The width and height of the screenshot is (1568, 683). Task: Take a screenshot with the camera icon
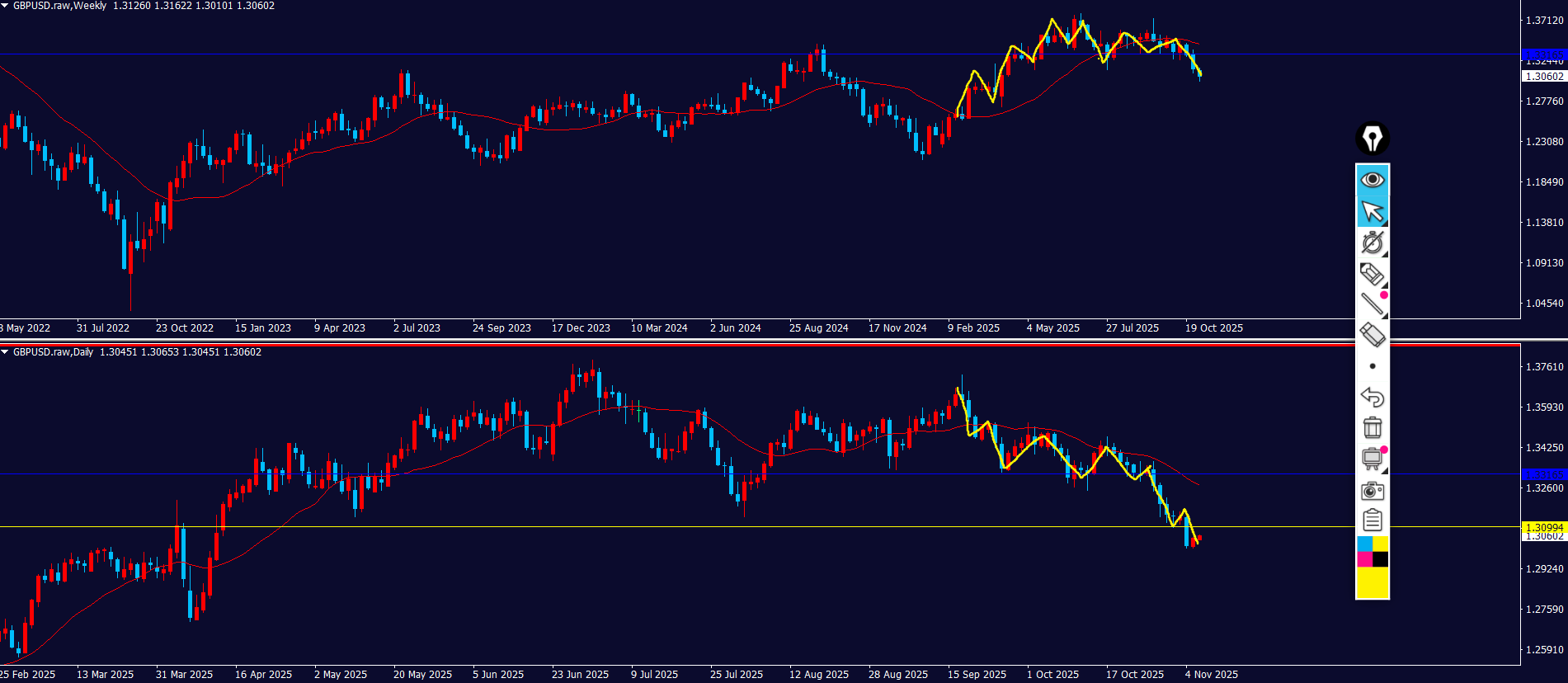[1372, 491]
